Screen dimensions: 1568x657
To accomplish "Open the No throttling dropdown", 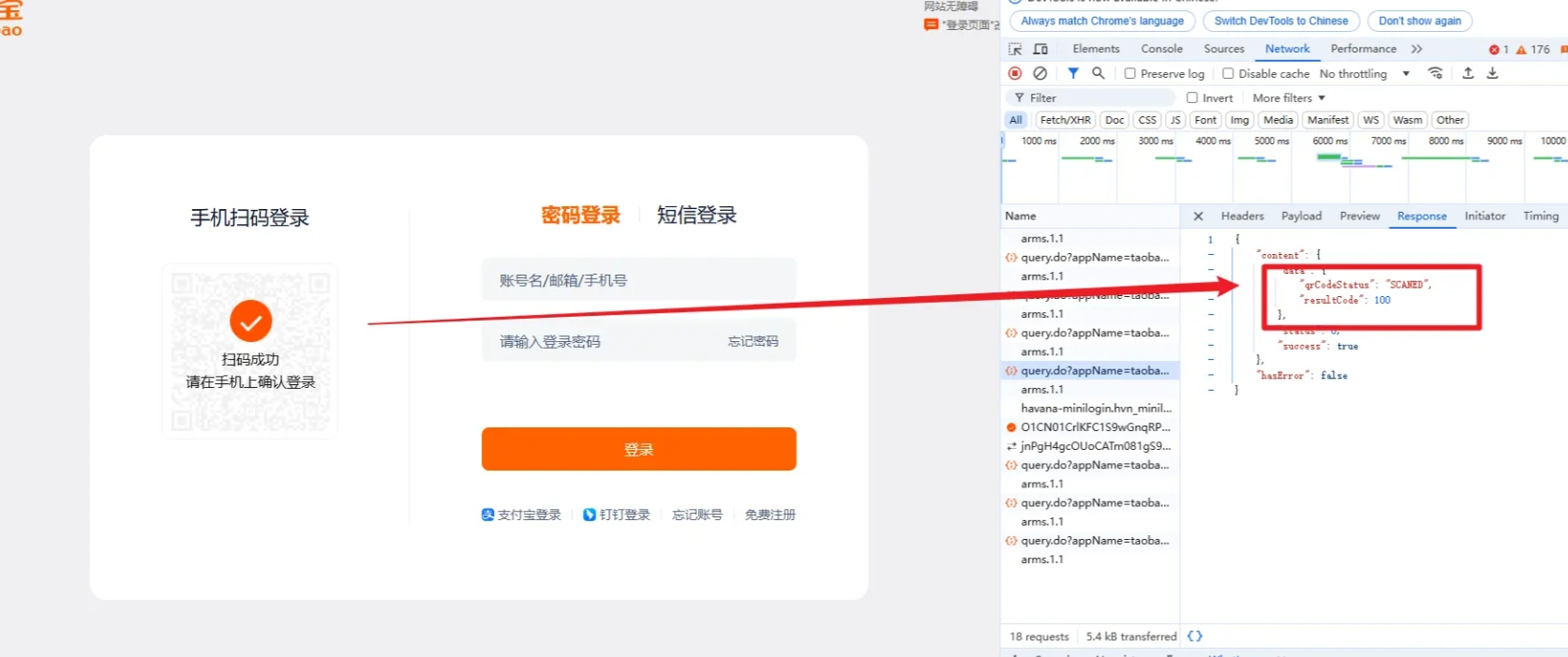I will (1365, 73).
